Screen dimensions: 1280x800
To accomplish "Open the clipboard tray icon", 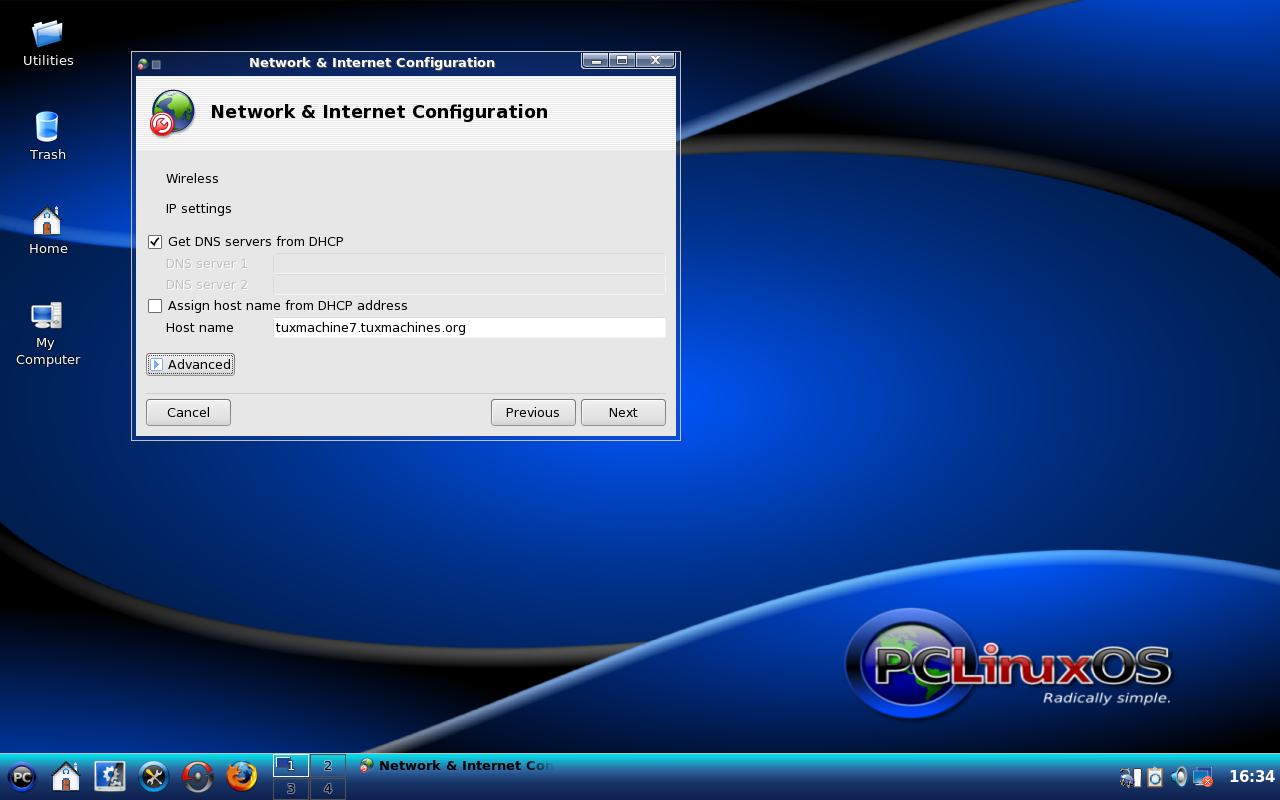I will tap(1155, 777).
